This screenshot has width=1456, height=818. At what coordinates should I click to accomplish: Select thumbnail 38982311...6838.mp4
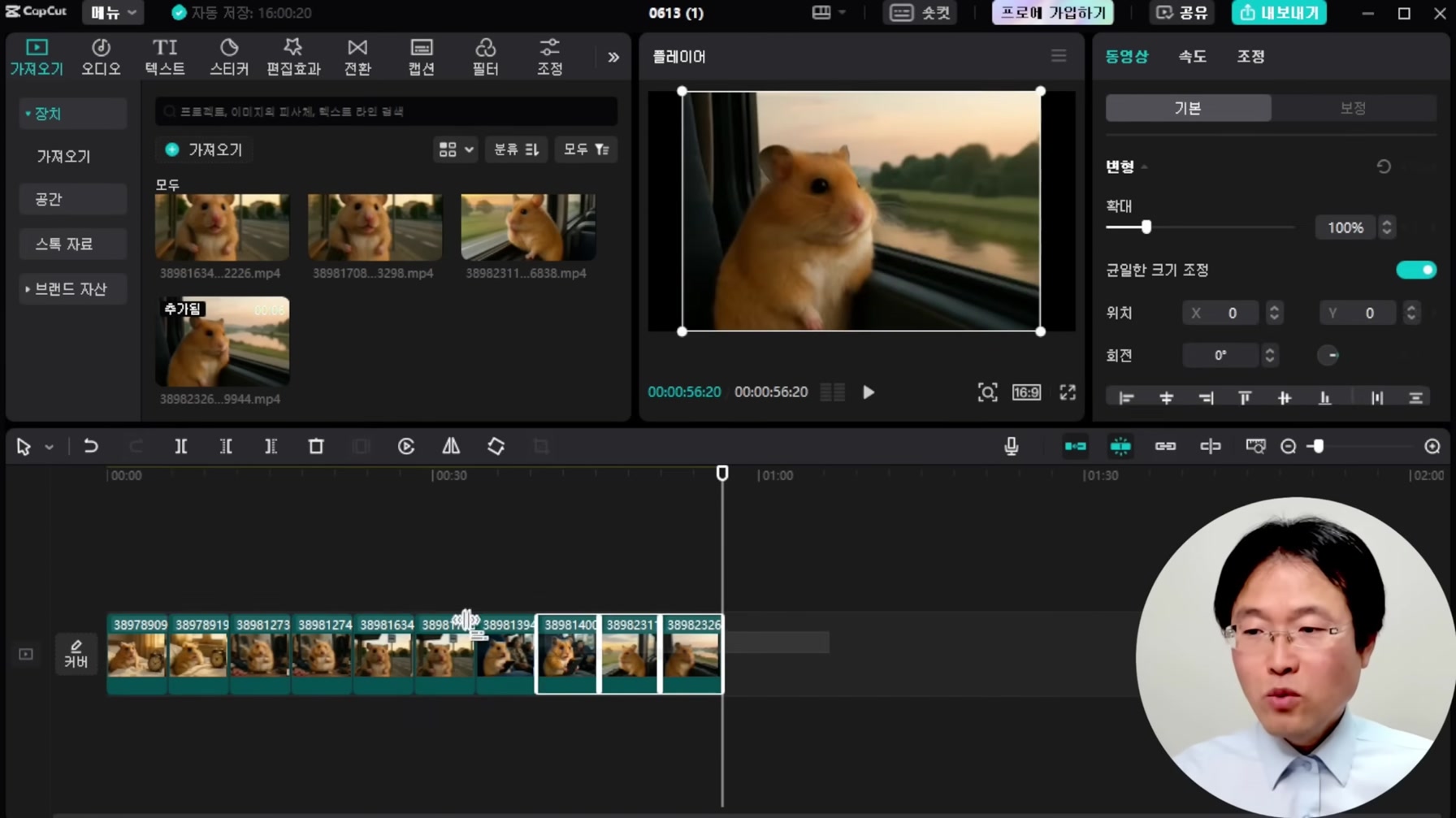tap(528, 227)
